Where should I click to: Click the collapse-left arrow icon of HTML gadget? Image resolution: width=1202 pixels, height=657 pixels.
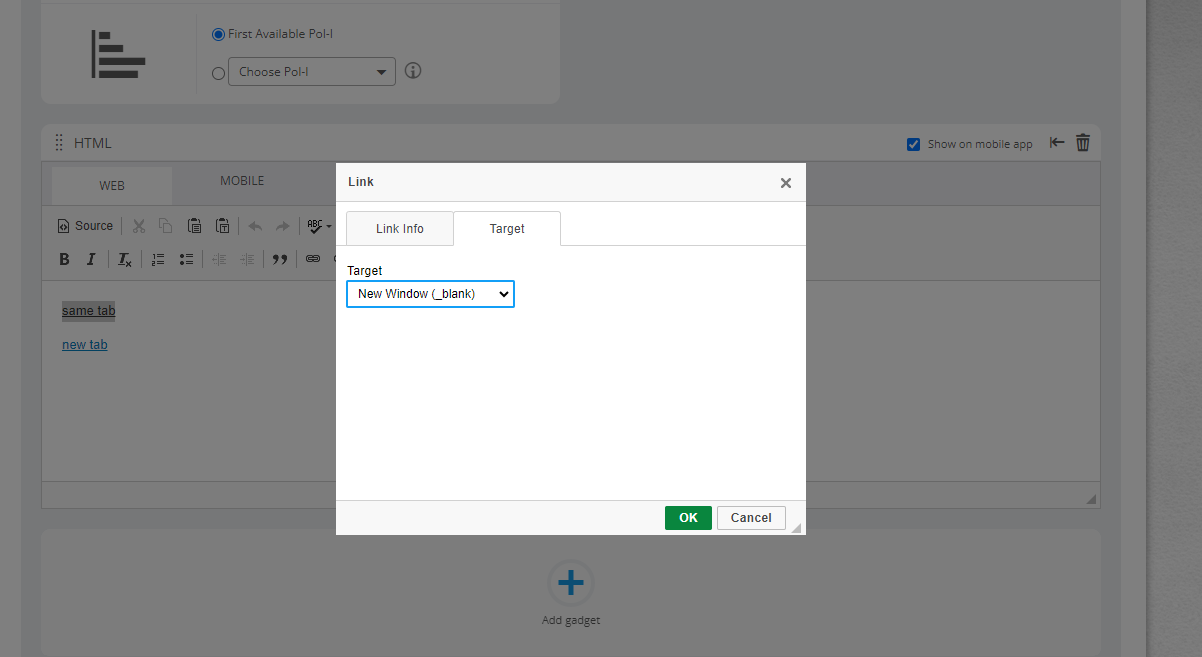[x=1057, y=143]
